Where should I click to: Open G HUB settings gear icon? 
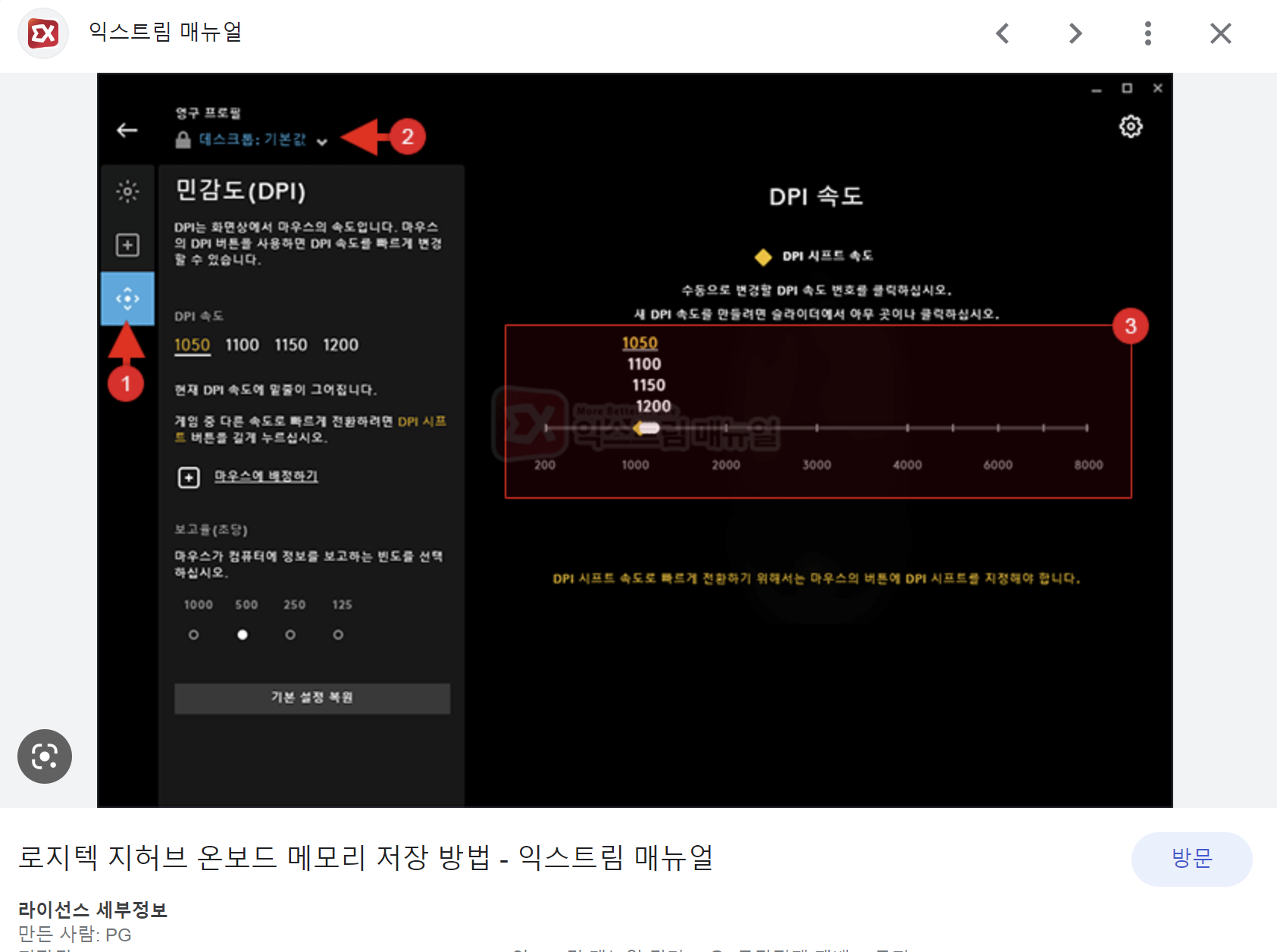pos(1131,127)
